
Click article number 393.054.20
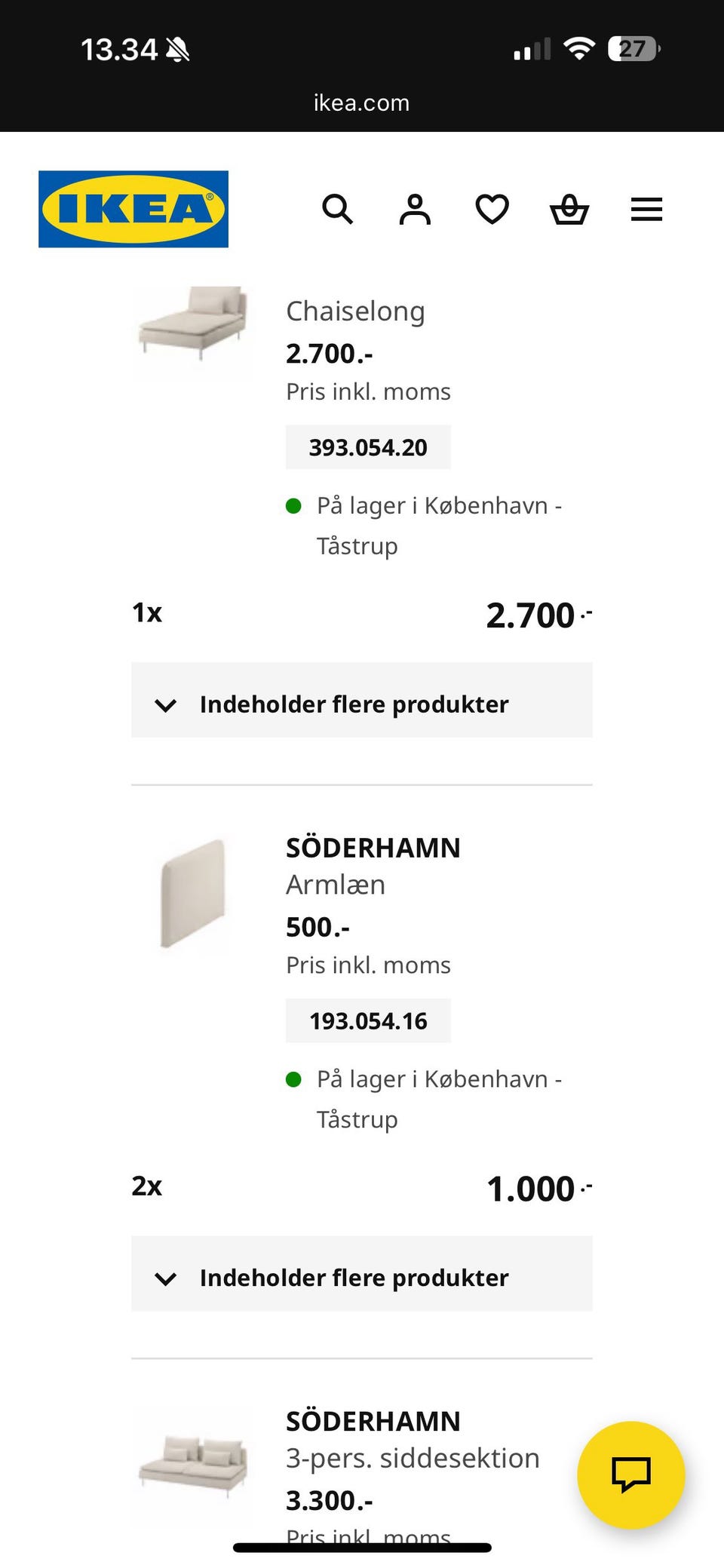coord(368,447)
